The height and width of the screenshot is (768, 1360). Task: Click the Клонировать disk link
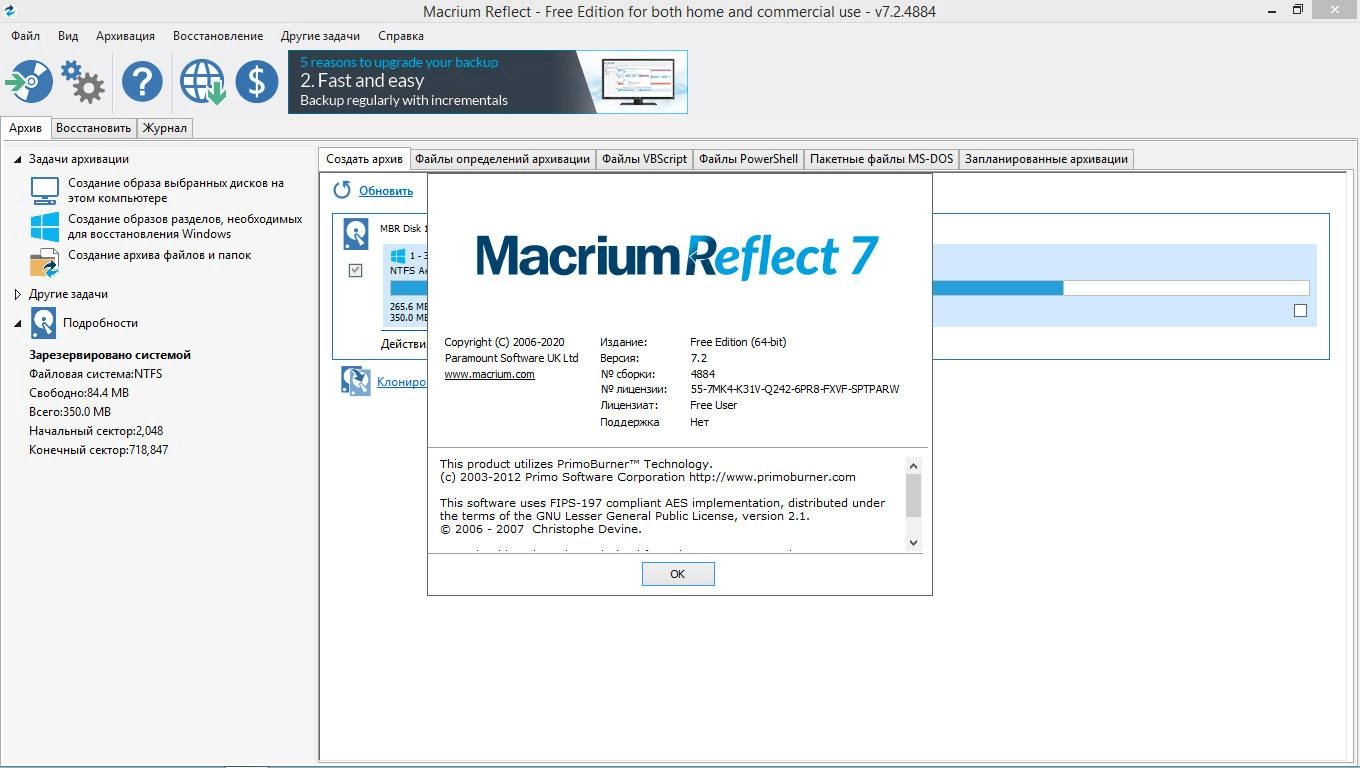(x=401, y=381)
